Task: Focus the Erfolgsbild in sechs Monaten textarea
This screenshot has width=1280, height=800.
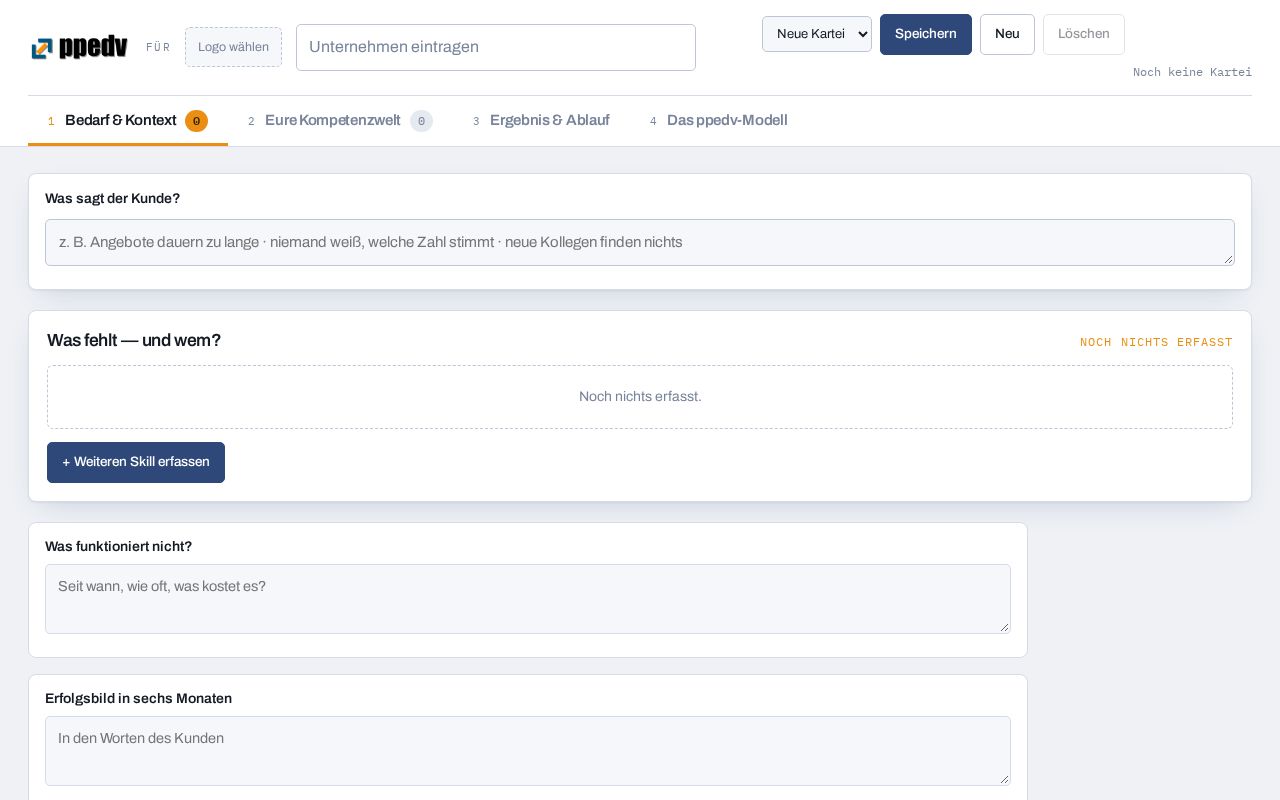Action: (528, 751)
